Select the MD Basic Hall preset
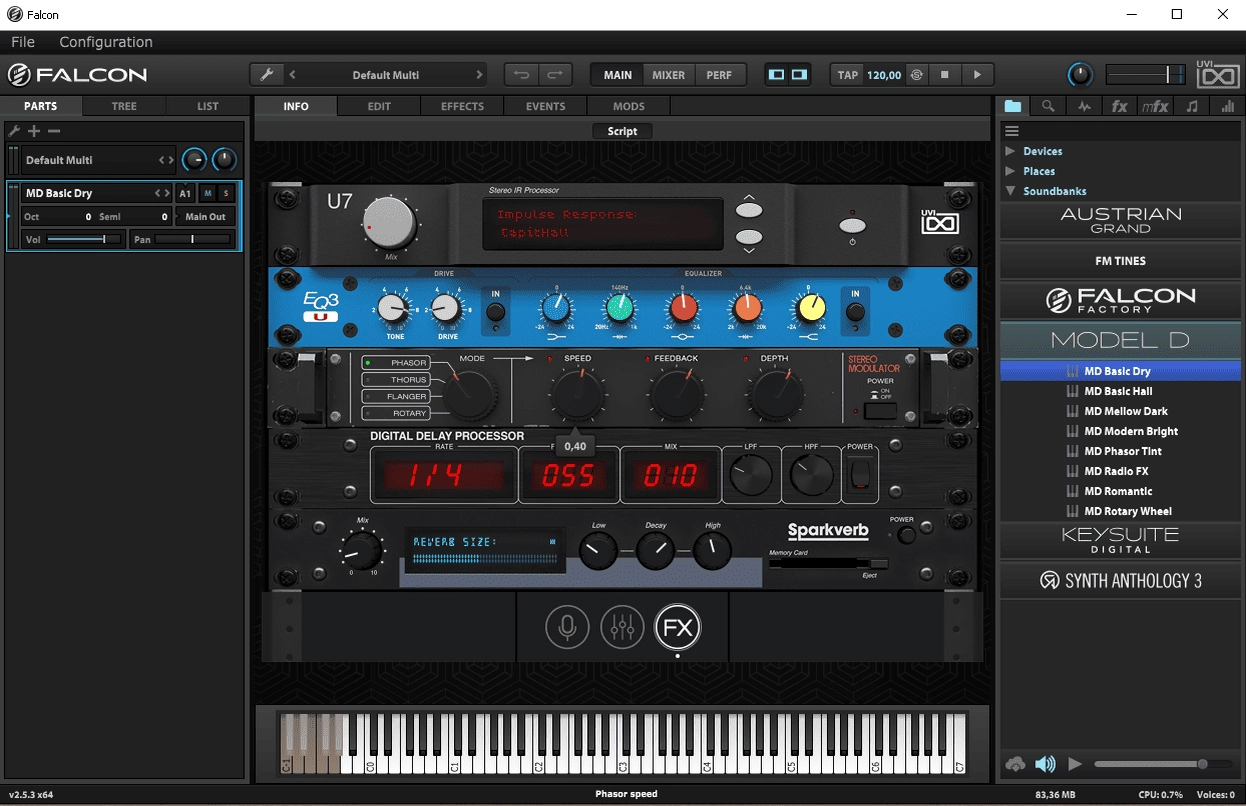This screenshot has width=1246, height=806. click(x=1120, y=391)
